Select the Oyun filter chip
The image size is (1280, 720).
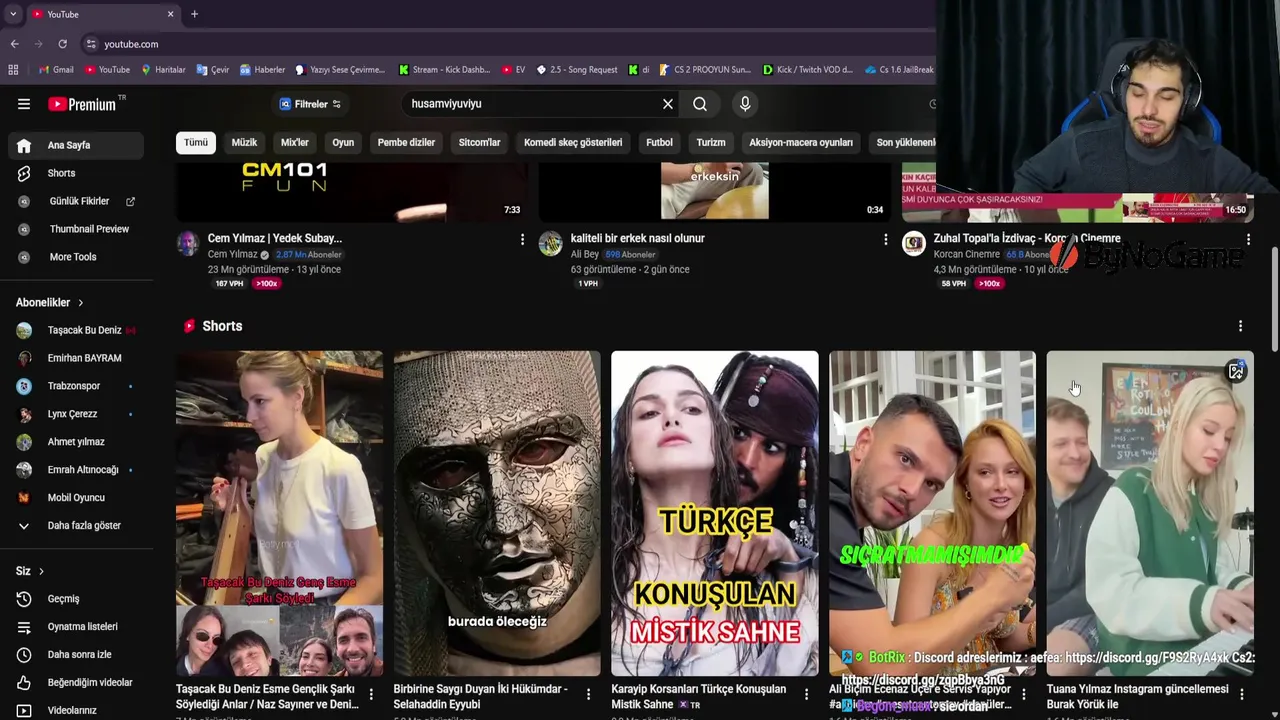pyautogui.click(x=343, y=142)
